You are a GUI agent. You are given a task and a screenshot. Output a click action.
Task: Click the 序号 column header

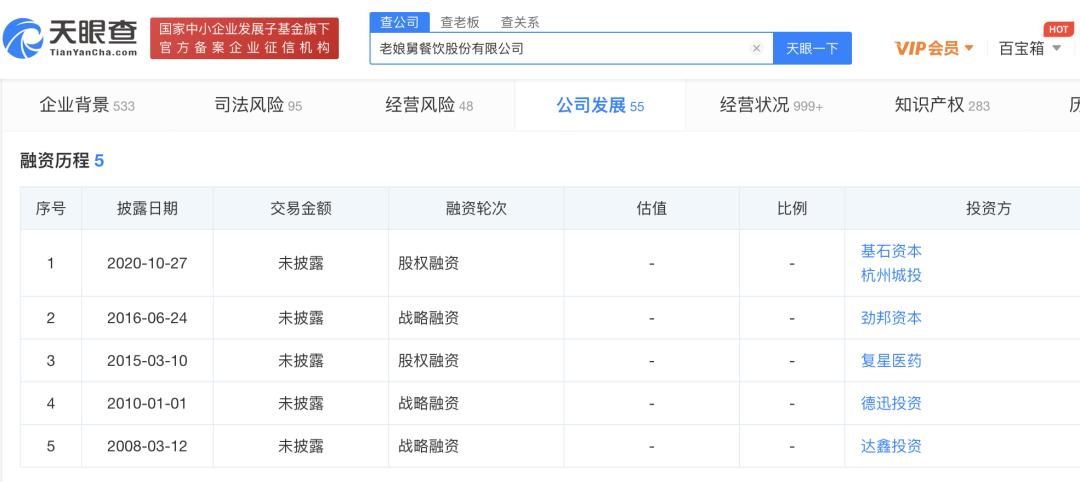click(51, 209)
